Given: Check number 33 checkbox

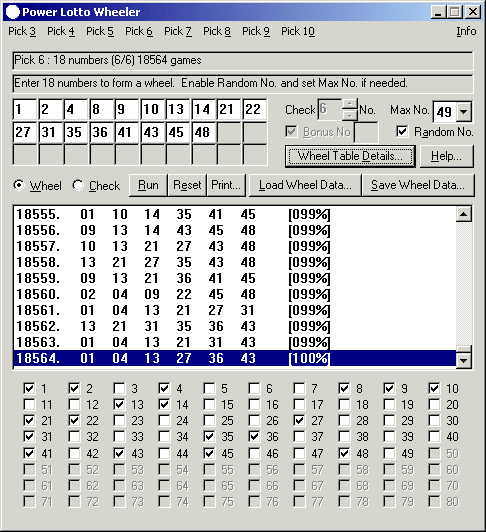Looking at the screenshot, I should 119,436.
